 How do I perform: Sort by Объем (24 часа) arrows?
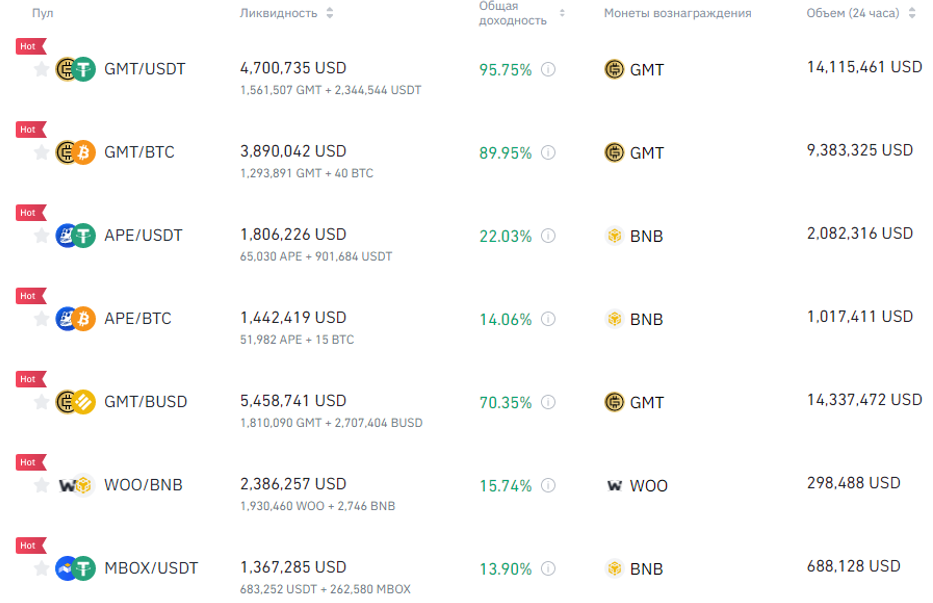912,13
